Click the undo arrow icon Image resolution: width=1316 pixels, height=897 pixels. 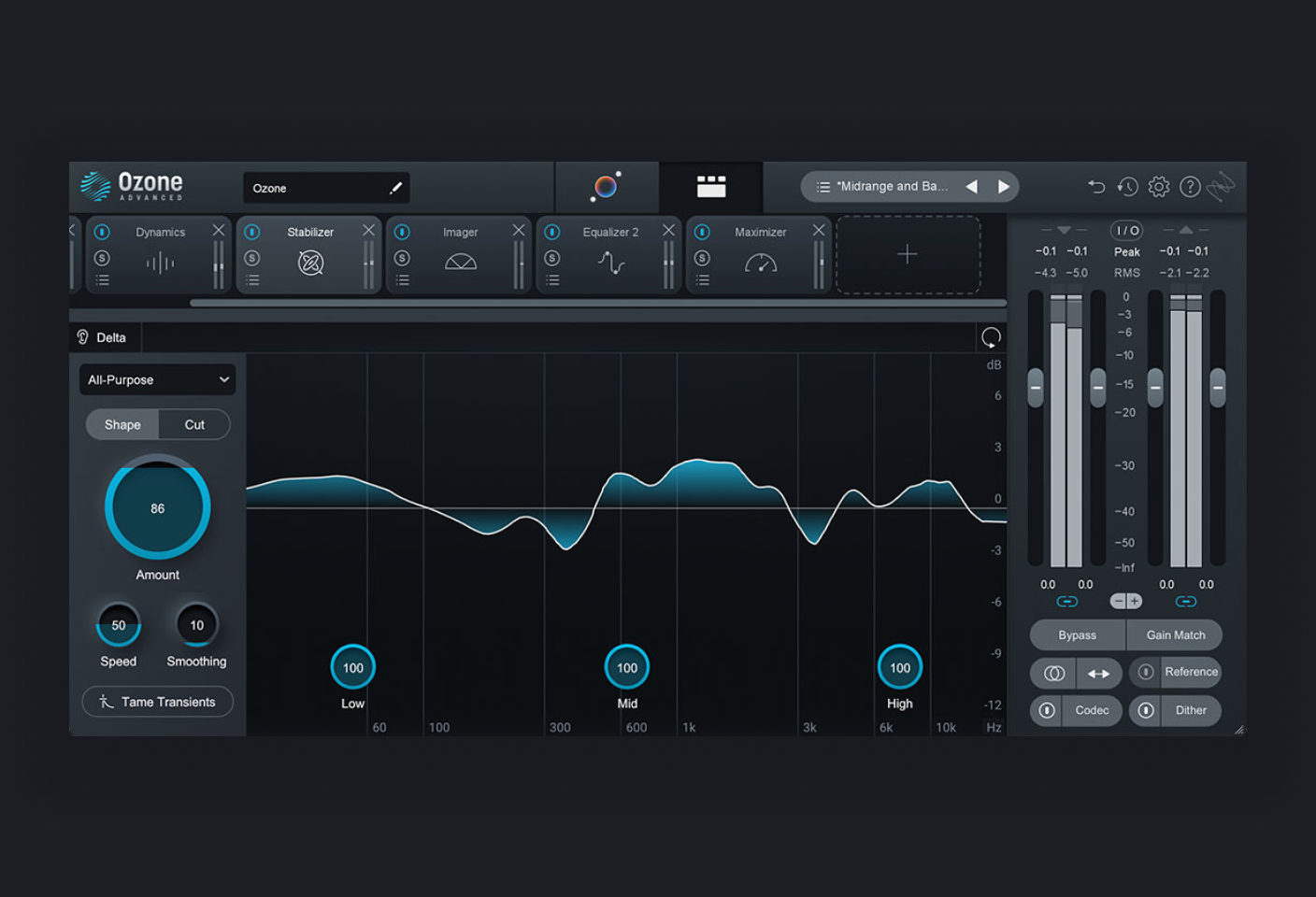1096,187
